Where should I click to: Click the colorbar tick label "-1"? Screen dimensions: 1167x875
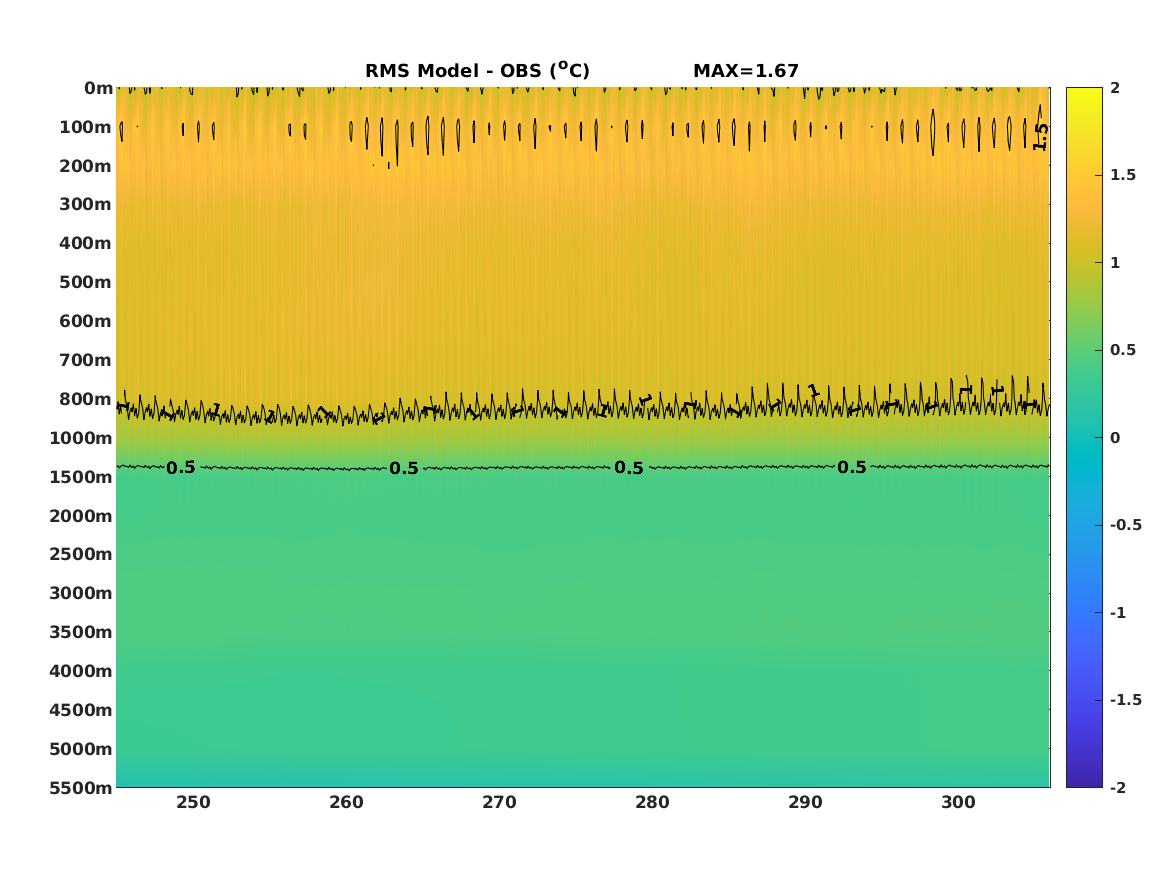[1118, 612]
